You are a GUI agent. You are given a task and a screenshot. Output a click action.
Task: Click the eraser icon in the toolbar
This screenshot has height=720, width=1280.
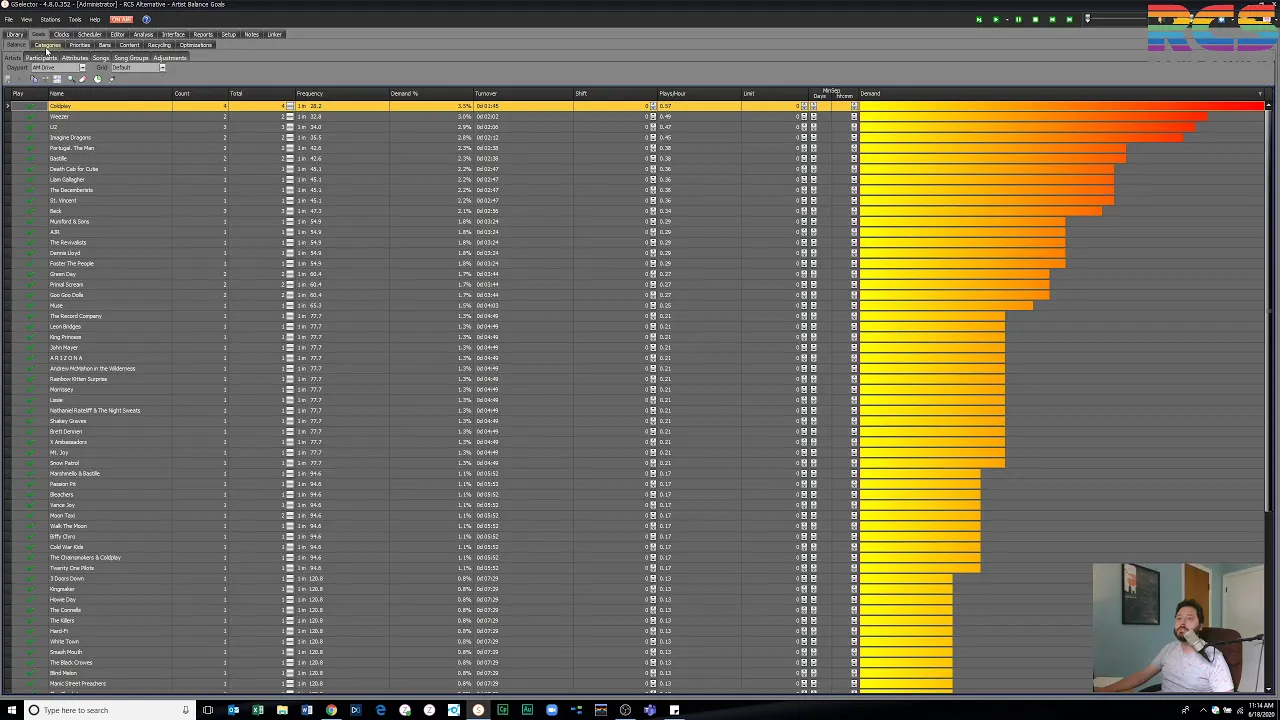[x=83, y=79]
